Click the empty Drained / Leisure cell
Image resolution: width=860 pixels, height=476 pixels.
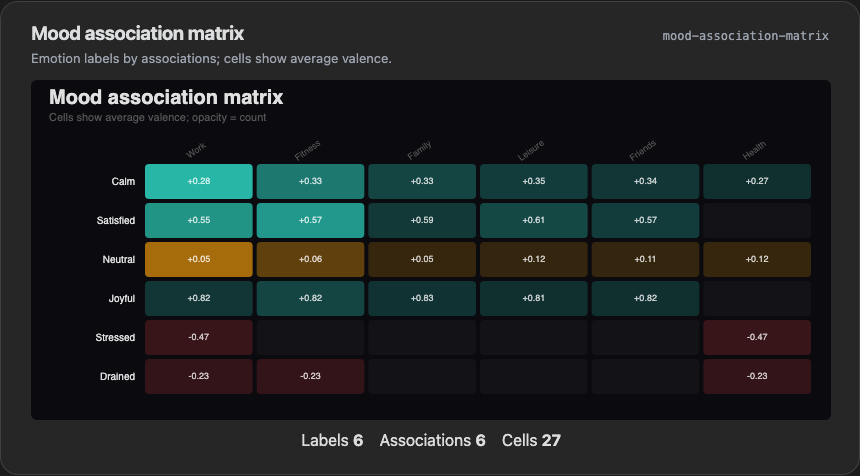point(534,376)
